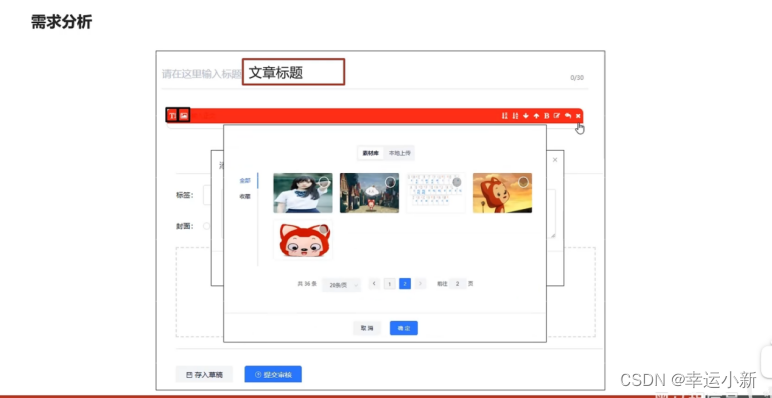Click the 标签 label
The height and width of the screenshot is (398, 772).
(185, 195)
